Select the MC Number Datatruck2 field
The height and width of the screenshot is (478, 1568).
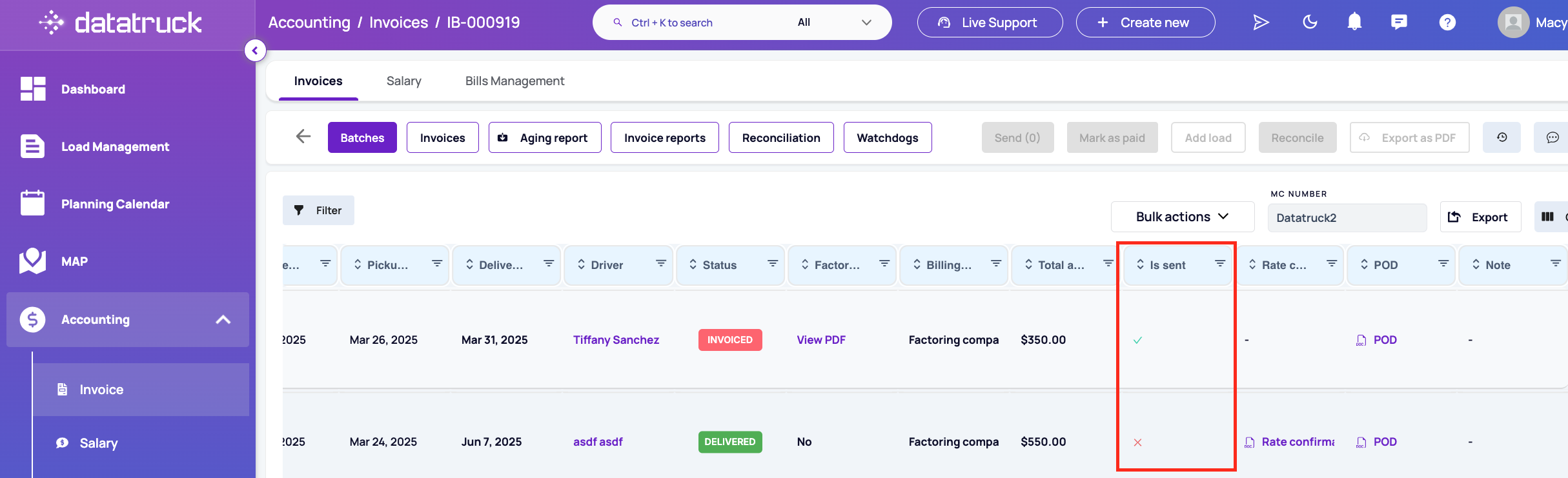(x=1347, y=218)
